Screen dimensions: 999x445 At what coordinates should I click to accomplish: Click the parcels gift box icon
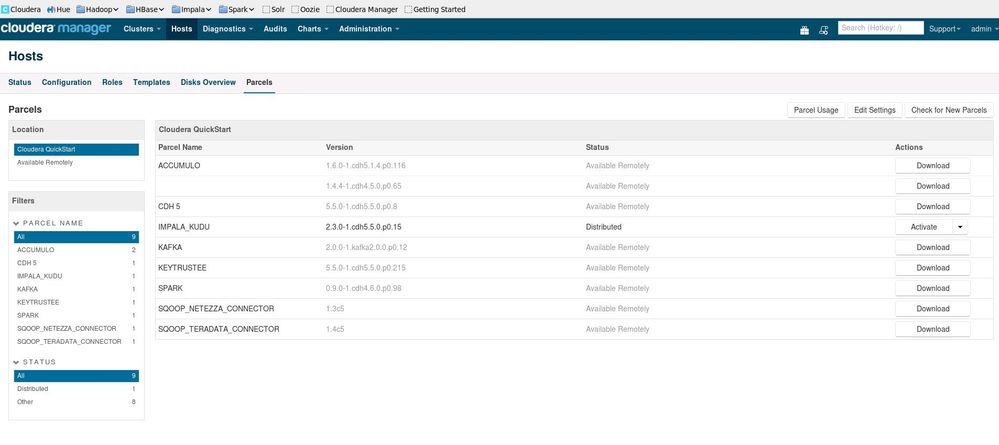[x=805, y=30]
